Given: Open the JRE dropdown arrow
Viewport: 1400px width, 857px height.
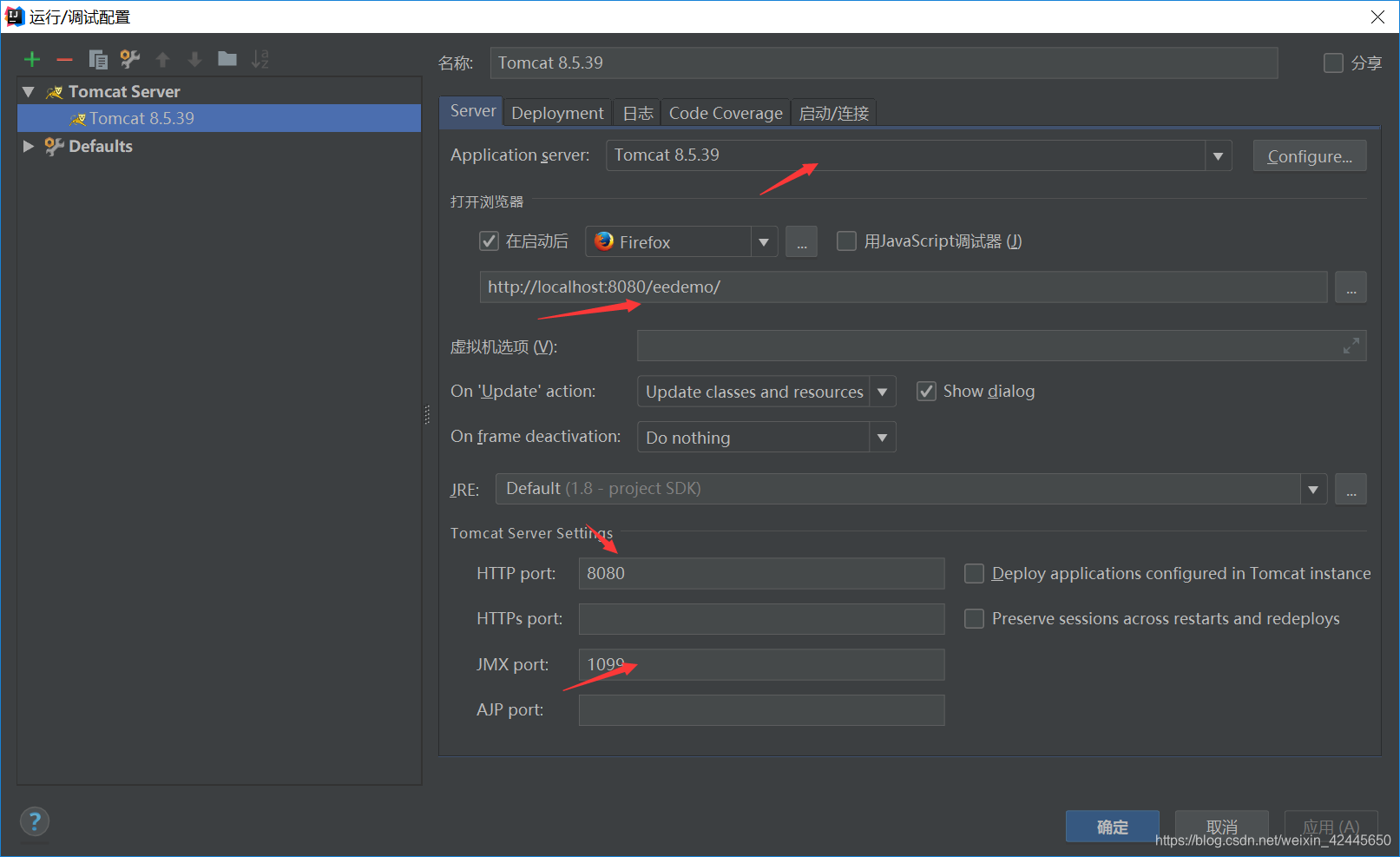Looking at the screenshot, I should coord(1313,490).
